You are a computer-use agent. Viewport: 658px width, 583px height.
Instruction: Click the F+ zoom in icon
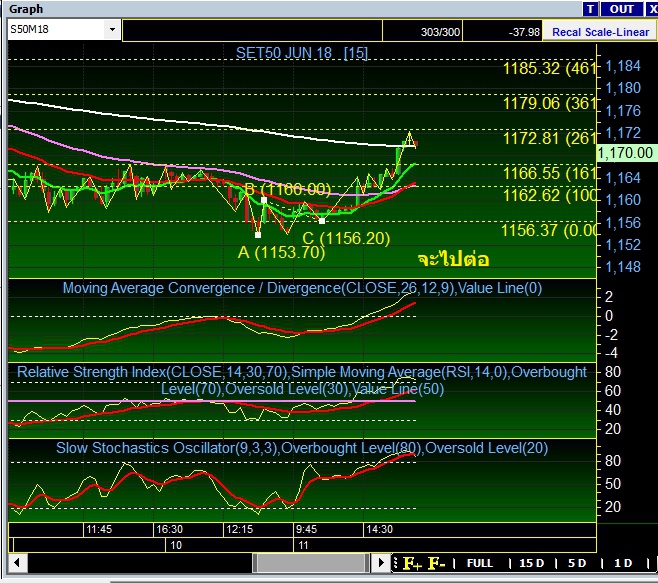412,563
